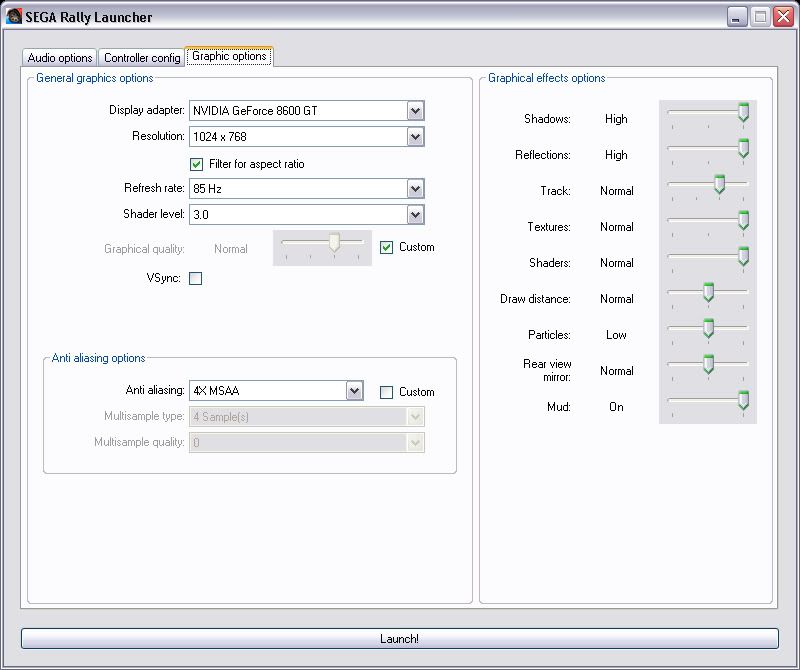800x670 pixels.
Task: Click the disabled Multisample quality dropdown
Action: [x=307, y=442]
